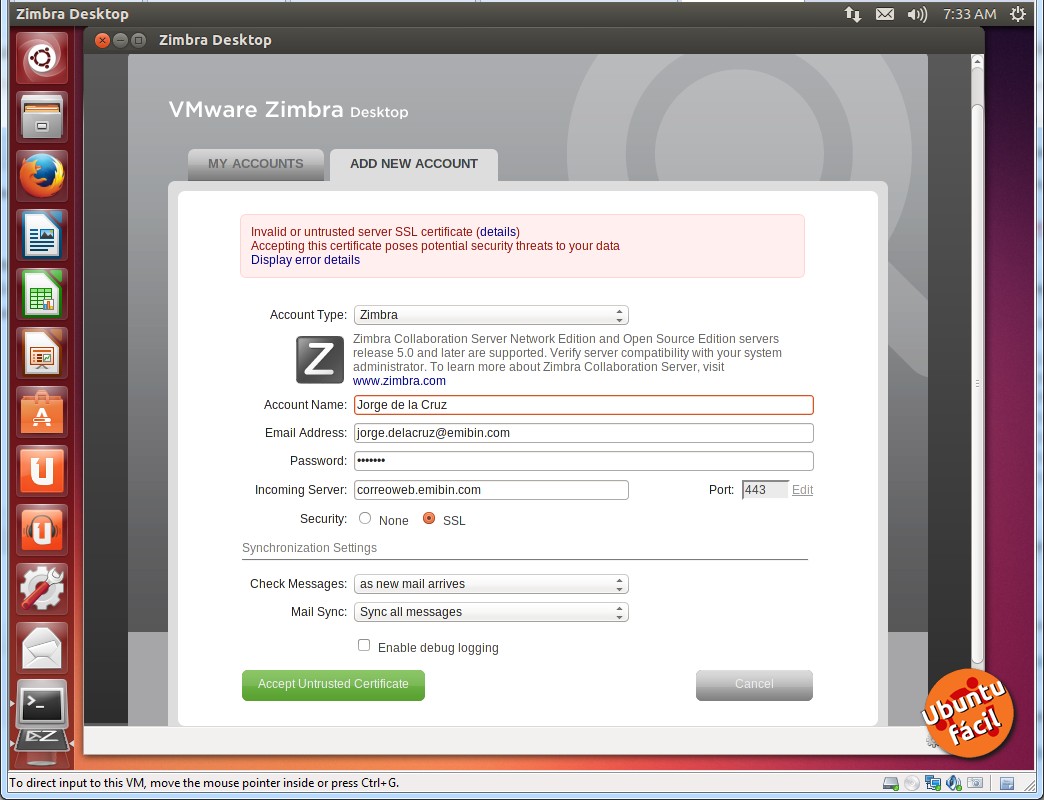Open session gear menu in top panel
The width and height of the screenshot is (1044, 800).
[1018, 14]
